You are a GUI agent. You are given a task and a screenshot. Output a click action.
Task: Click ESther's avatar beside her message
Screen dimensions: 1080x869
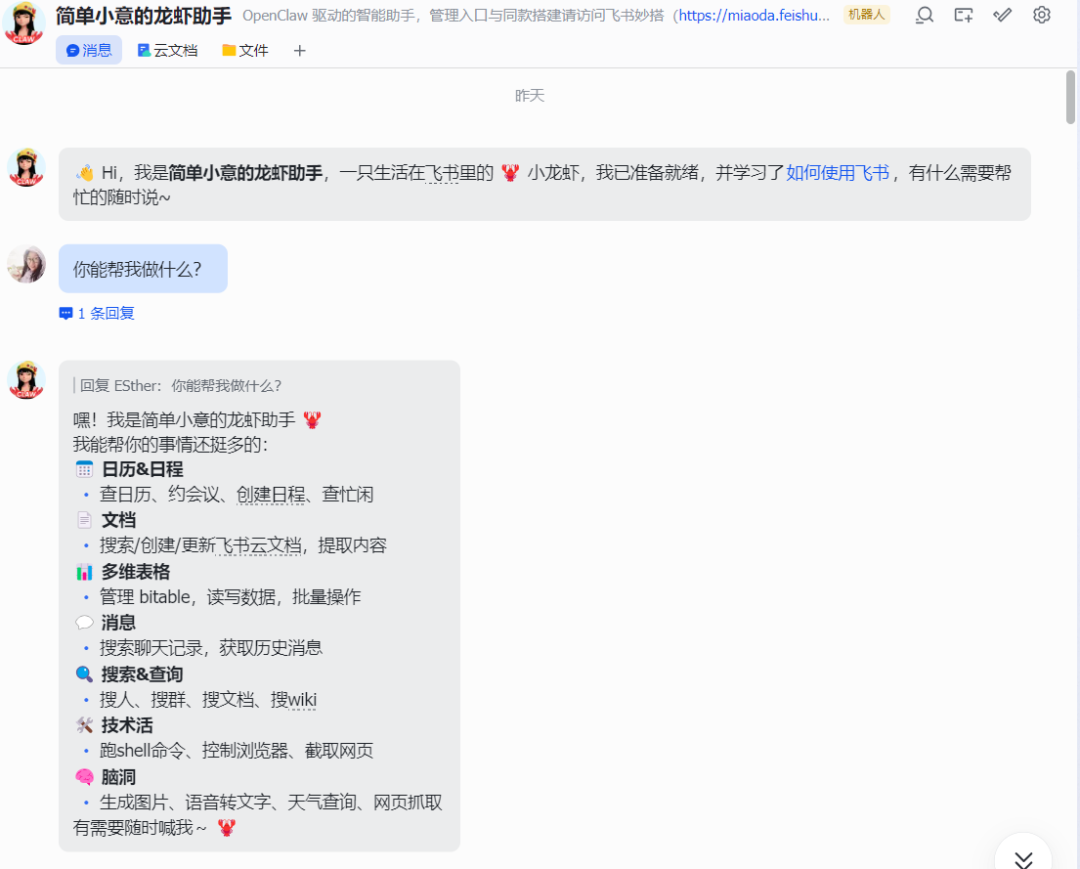click(26, 264)
